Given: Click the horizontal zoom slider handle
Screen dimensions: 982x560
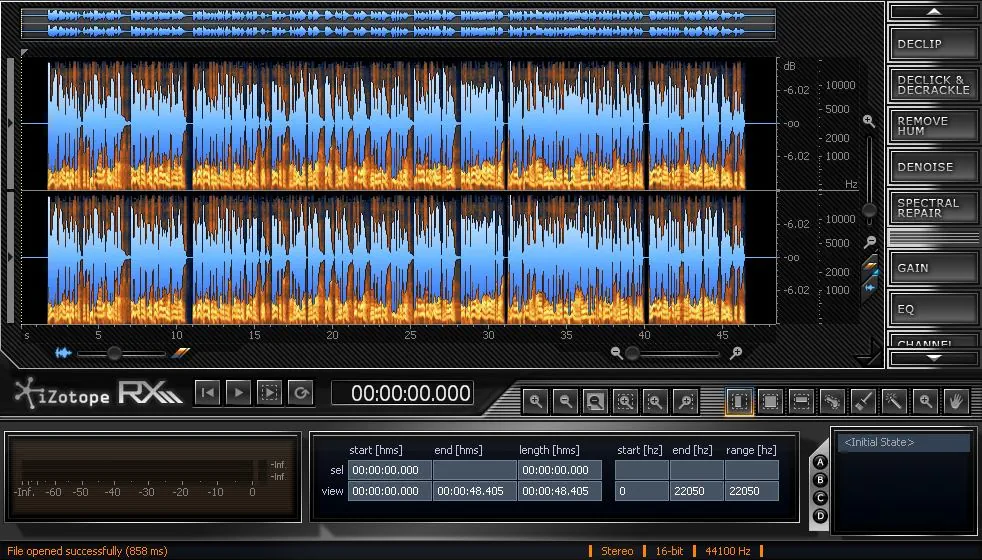Looking at the screenshot, I should [633, 354].
